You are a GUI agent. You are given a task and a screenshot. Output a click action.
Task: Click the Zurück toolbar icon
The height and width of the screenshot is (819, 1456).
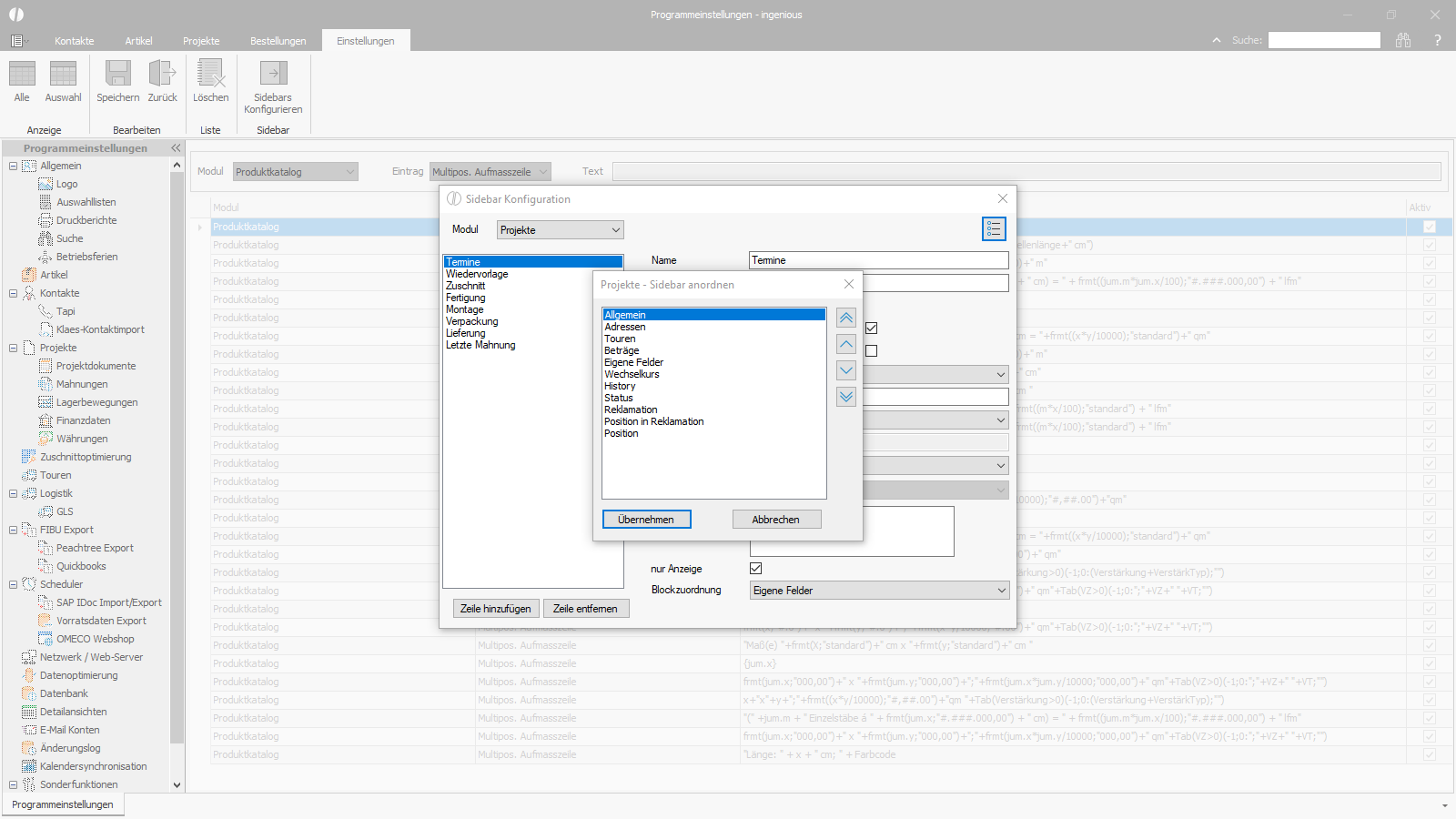click(162, 74)
